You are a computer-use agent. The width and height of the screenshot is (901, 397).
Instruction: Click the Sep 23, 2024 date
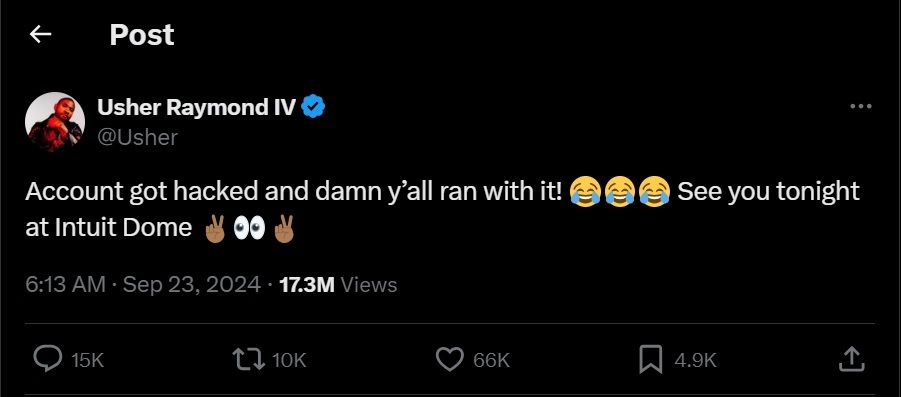coord(192,285)
